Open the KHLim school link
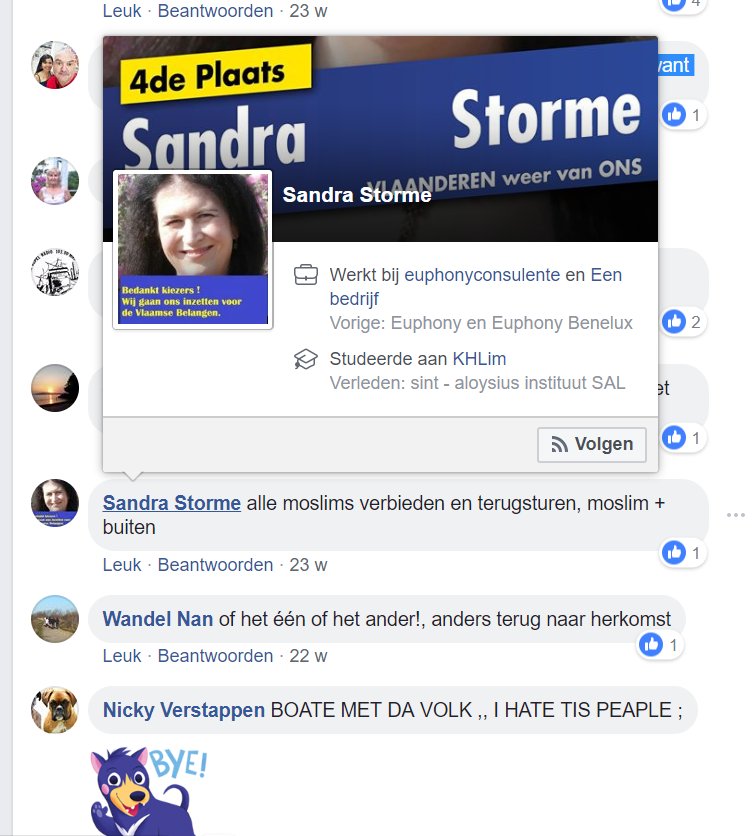The image size is (754, 836). (x=479, y=359)
